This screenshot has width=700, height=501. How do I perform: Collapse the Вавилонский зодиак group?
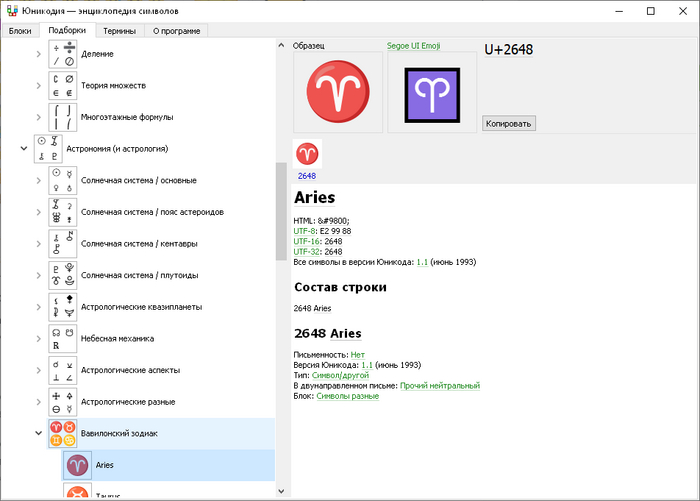pos(38,433)
